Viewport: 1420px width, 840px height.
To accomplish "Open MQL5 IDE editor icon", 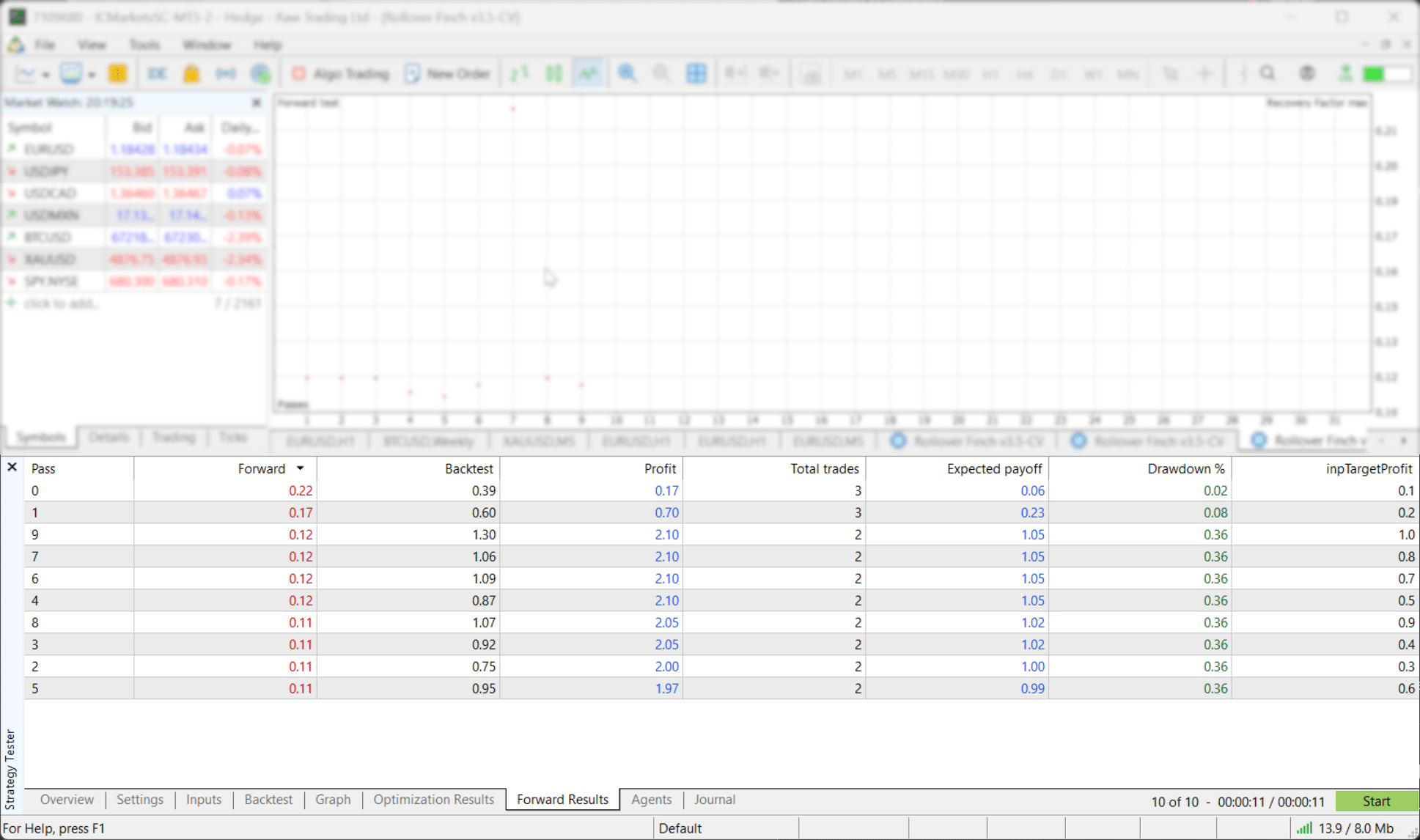I will pyautogui.click(x=157, y=73).
